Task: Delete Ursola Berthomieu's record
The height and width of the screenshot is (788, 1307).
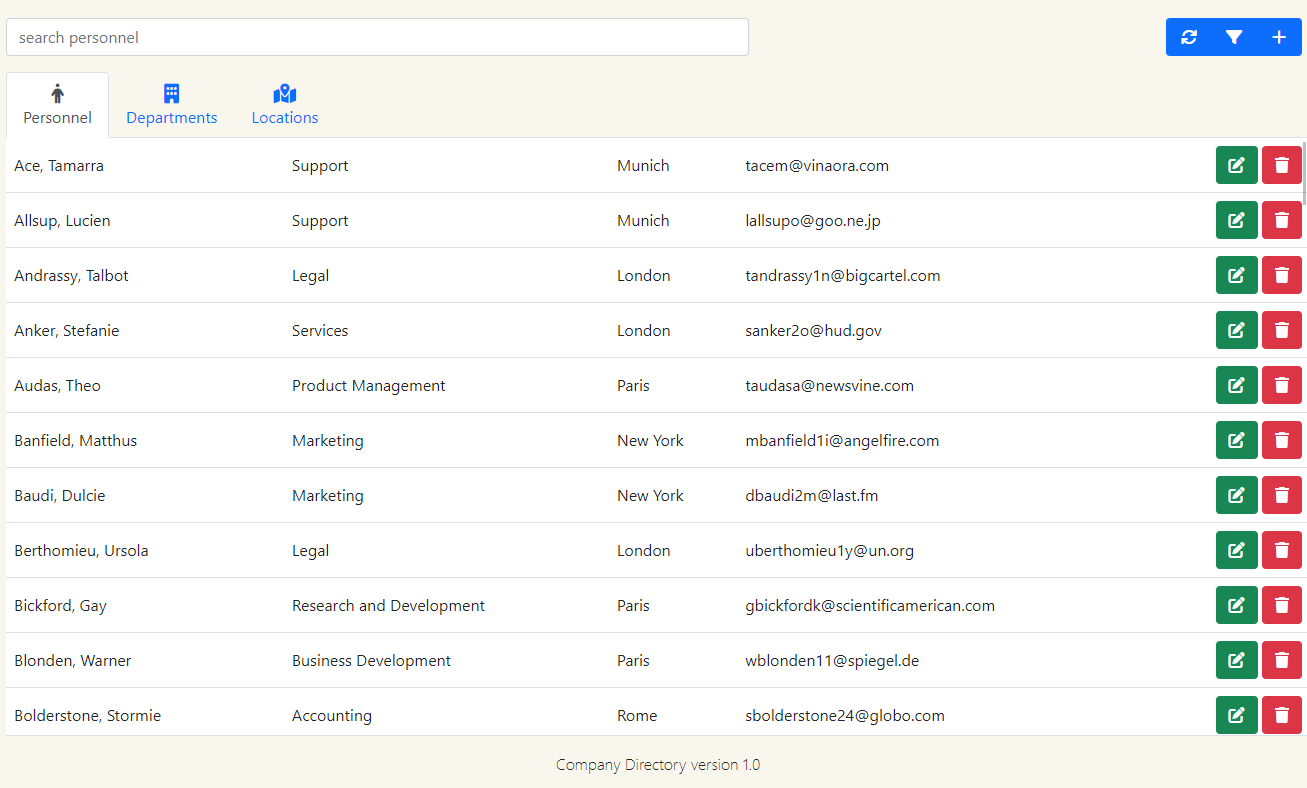Action: tap(1281, 550)
